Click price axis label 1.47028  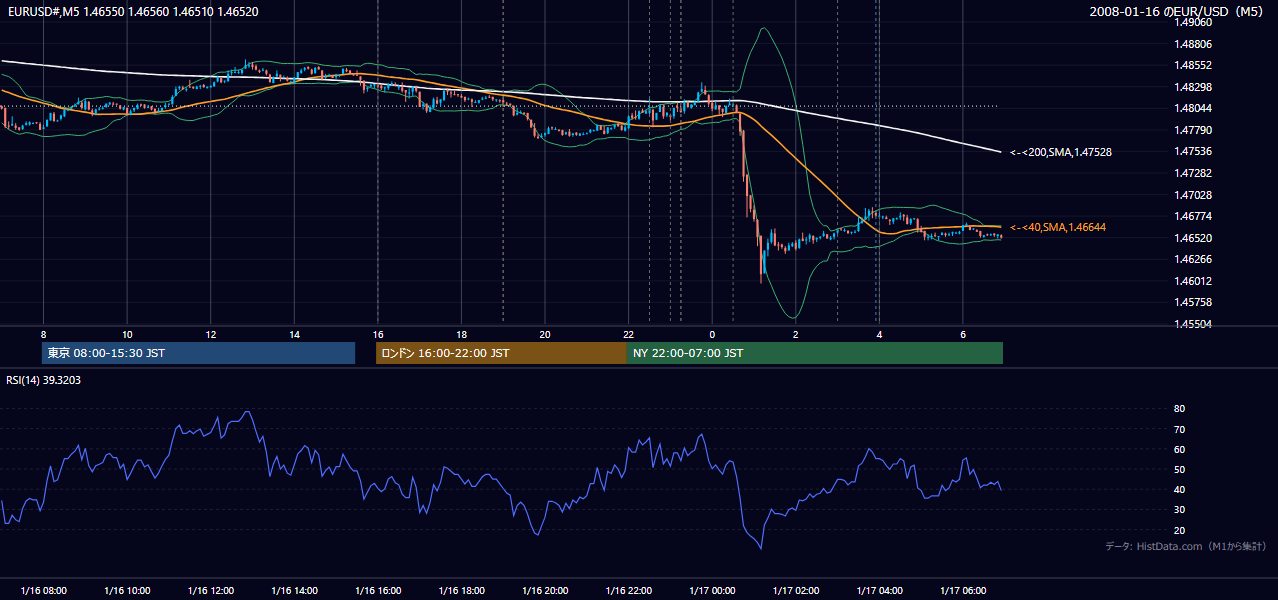[1193, 195]
